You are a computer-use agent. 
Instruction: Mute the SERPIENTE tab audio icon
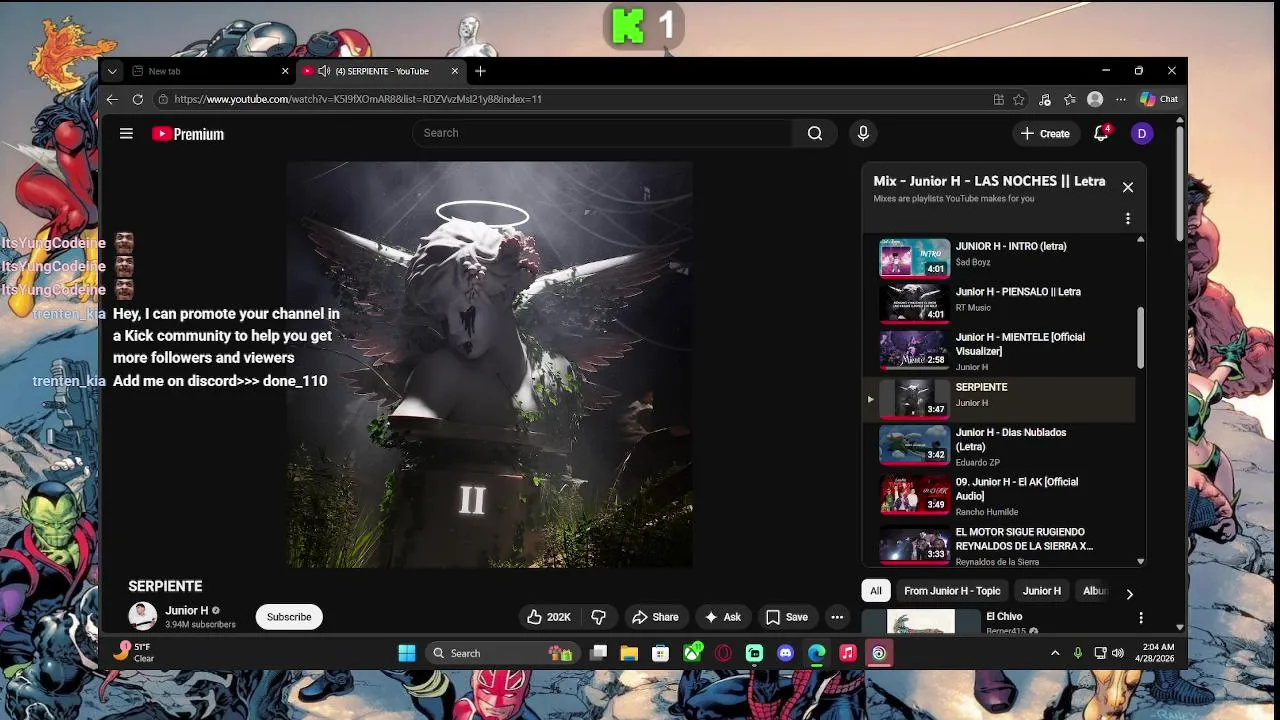(x=324, y=71)
